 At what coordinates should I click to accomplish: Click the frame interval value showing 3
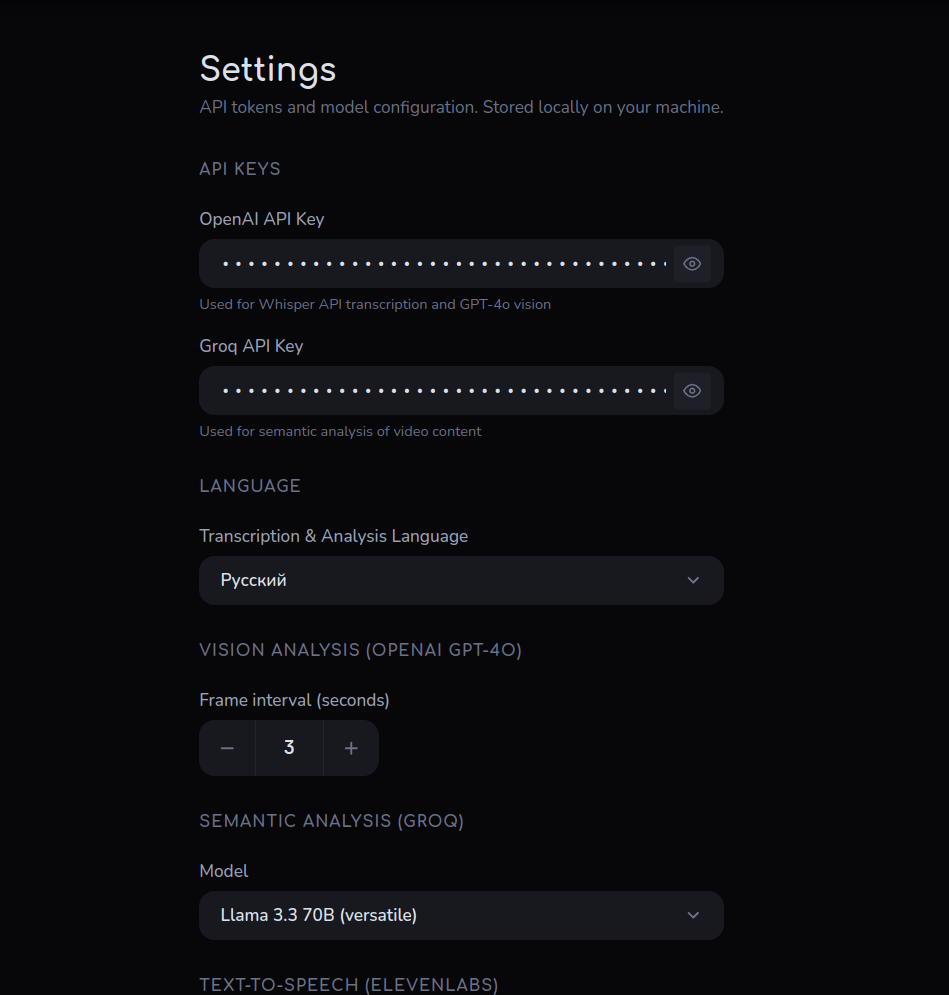[288, 747]
